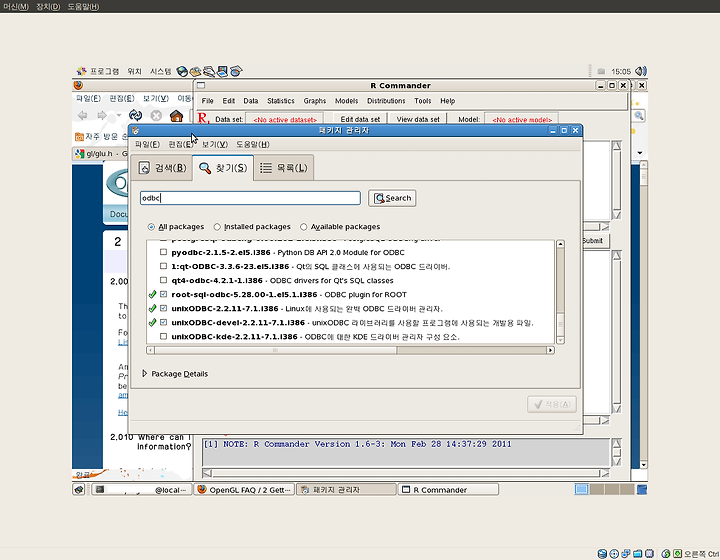
Task: Open the Statistics menu in R Commander
Action: (x=281, y=101)
